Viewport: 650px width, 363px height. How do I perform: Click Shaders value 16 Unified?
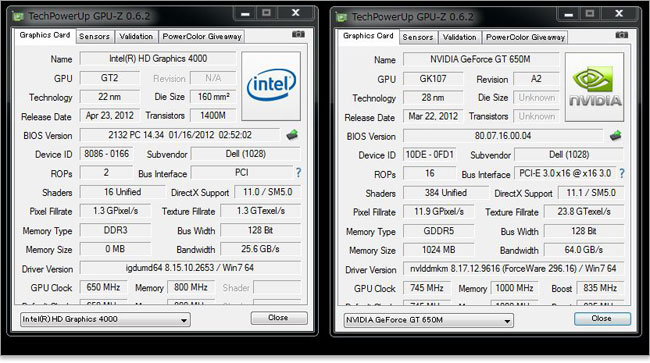[122, 192]
